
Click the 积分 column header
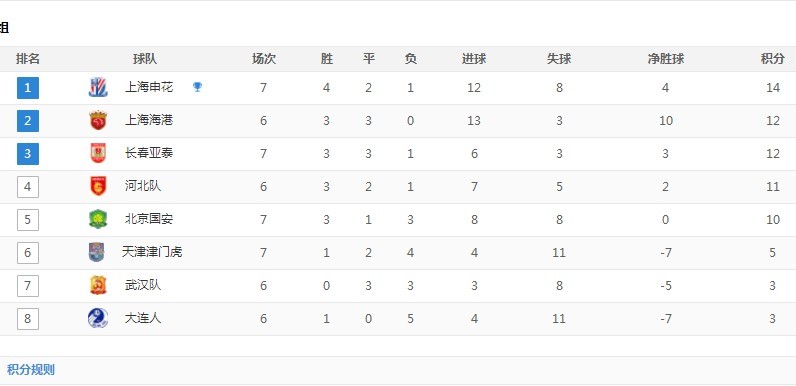(x=772, y=59)
